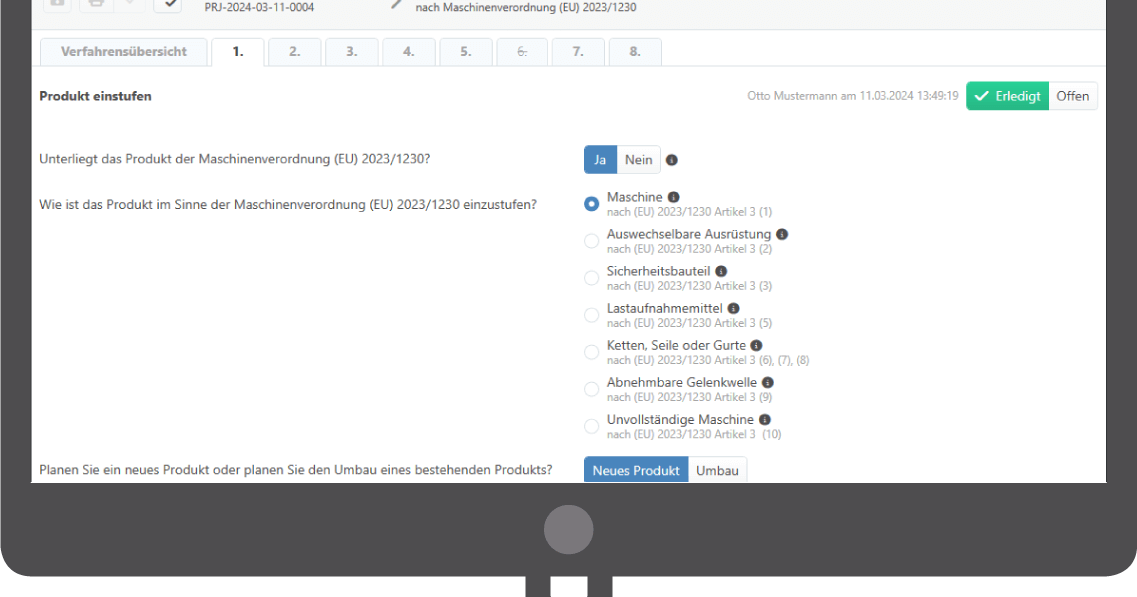
Task: Choose the Abnehmbare Gelenkwelle option
Action: click(591, 388)
